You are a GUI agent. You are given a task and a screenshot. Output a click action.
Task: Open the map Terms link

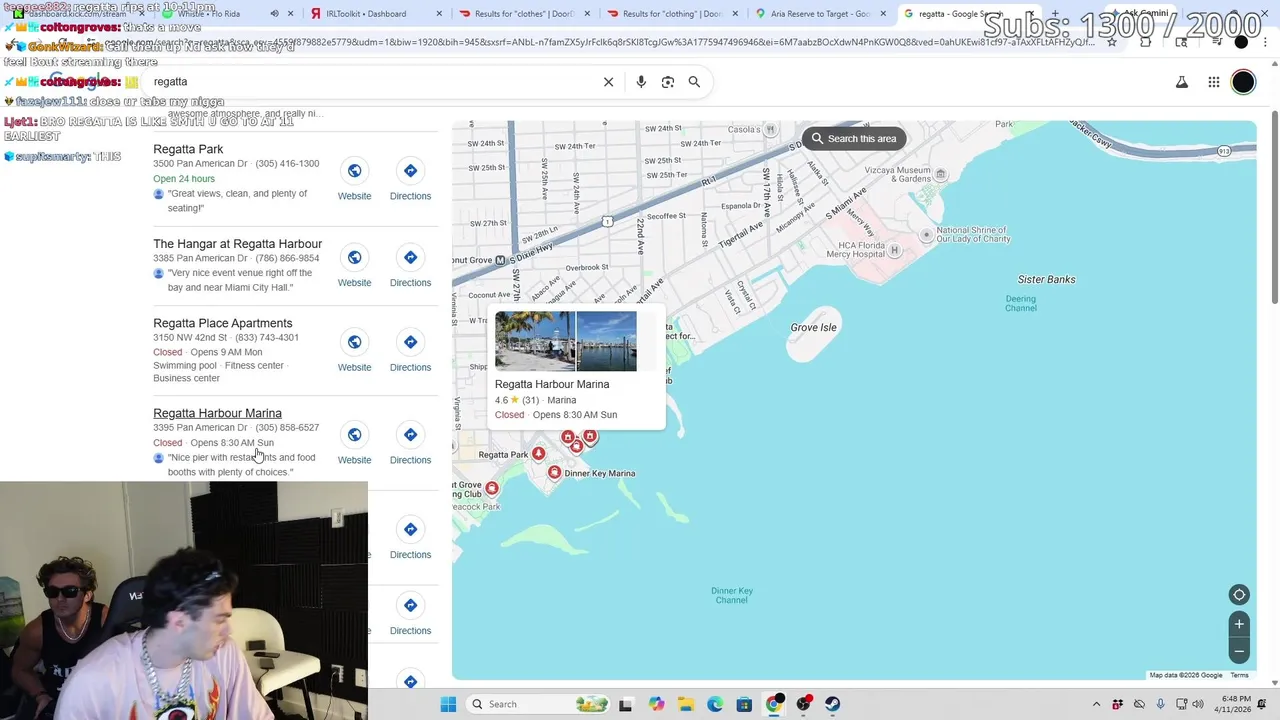[1239, 675]
